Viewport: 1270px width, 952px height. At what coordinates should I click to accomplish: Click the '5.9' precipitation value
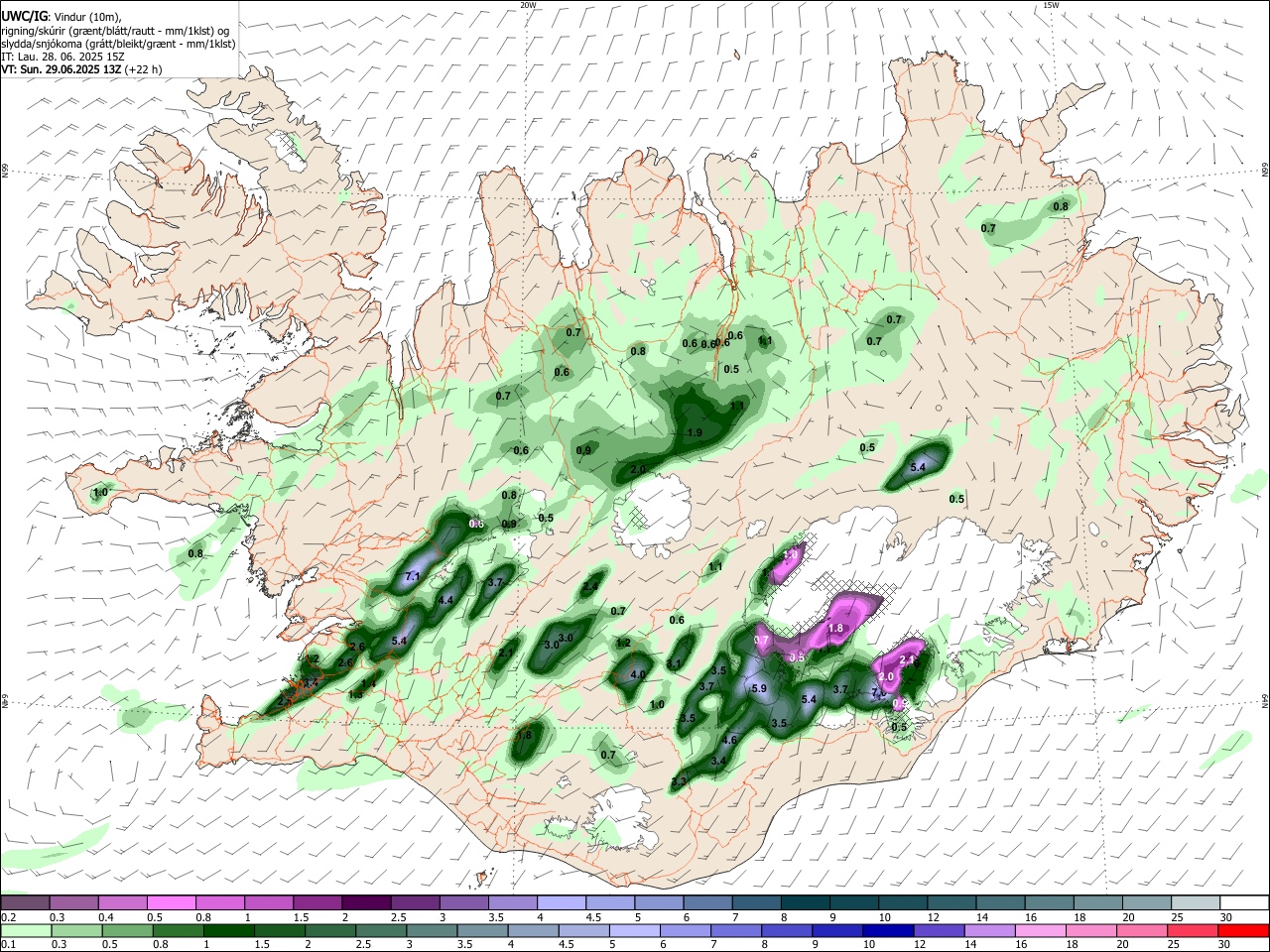point(760,688)
